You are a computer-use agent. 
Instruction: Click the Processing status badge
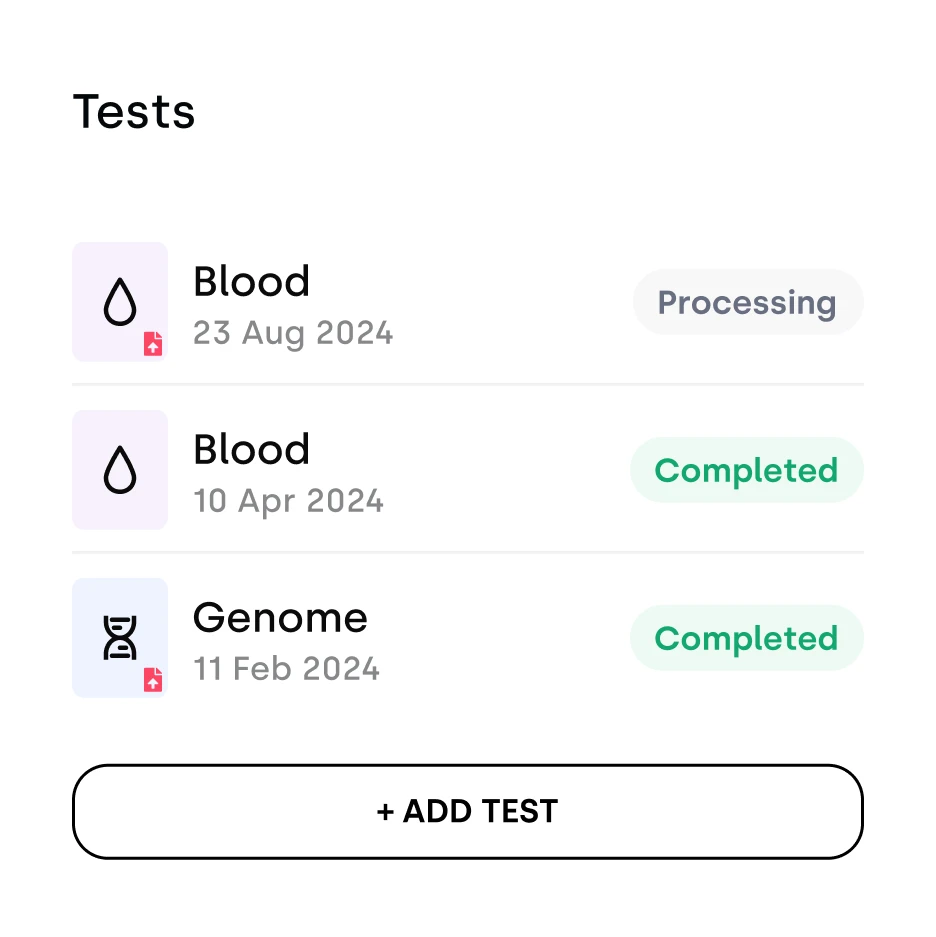[x=747, y=302]
